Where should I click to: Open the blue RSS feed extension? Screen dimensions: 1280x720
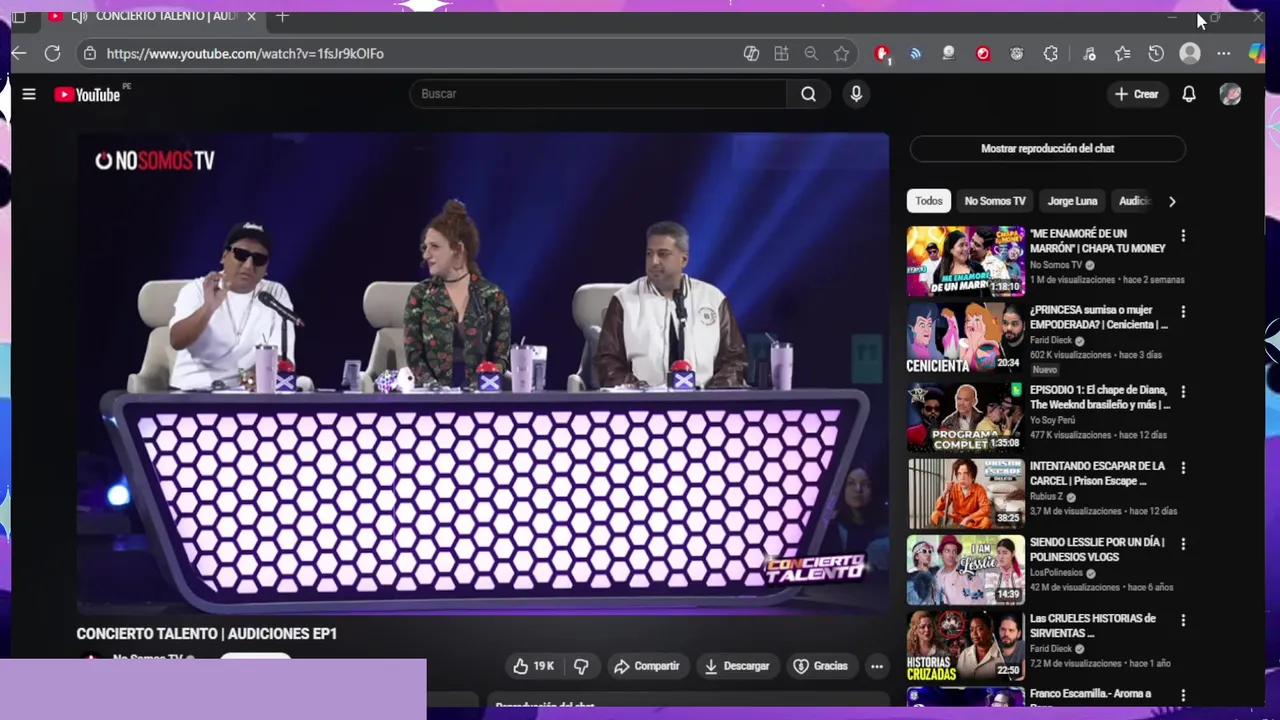915,54
